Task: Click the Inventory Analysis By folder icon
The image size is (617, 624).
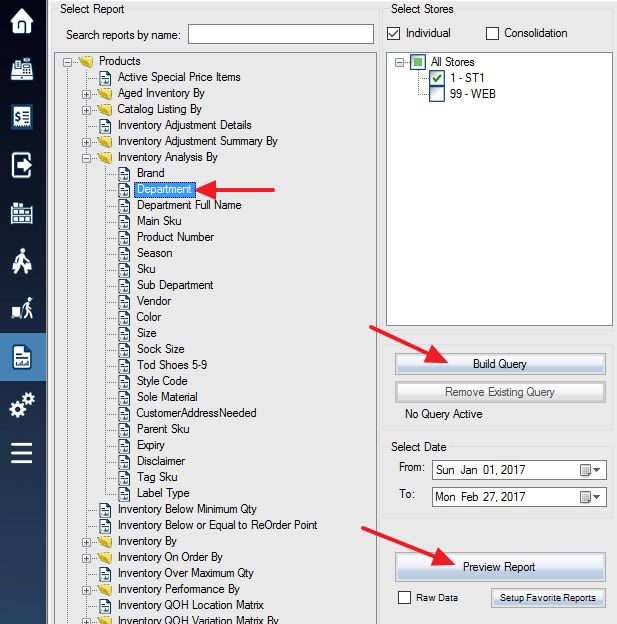Action: pyautogui.click(x=105, y=158)
